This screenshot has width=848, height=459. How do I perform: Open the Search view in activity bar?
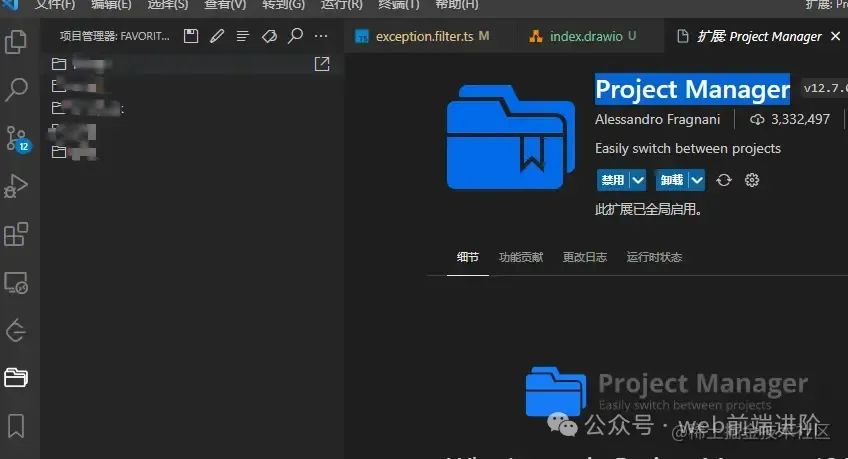click(16, 89)
